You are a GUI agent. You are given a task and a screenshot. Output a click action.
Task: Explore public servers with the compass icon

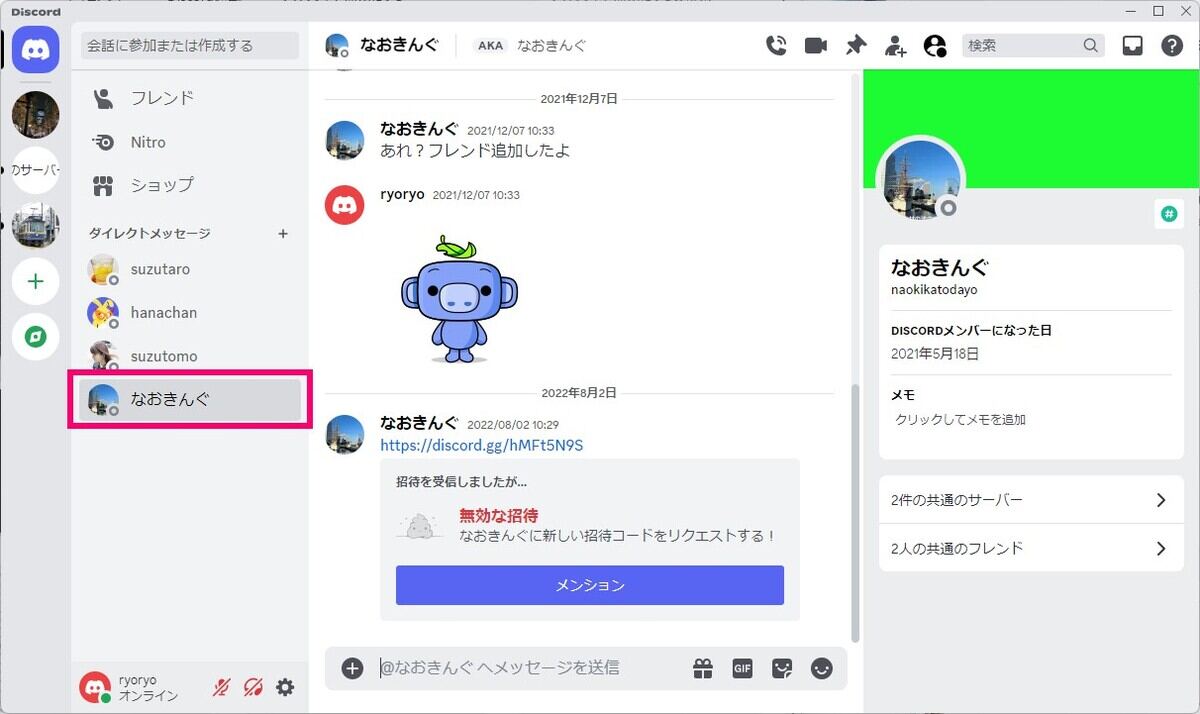(35, 337)
